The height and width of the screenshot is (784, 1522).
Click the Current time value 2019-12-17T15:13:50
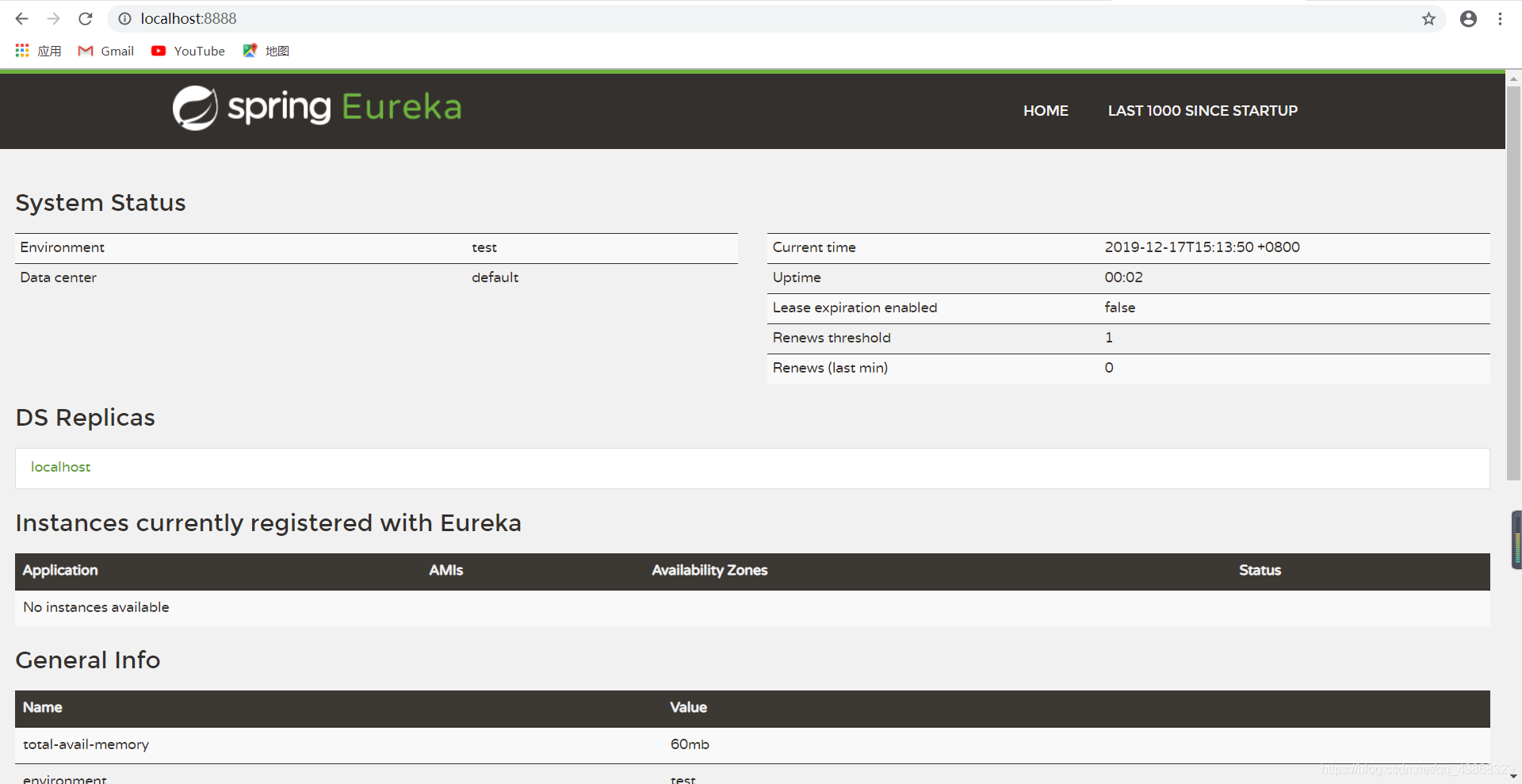[1203, 247]
